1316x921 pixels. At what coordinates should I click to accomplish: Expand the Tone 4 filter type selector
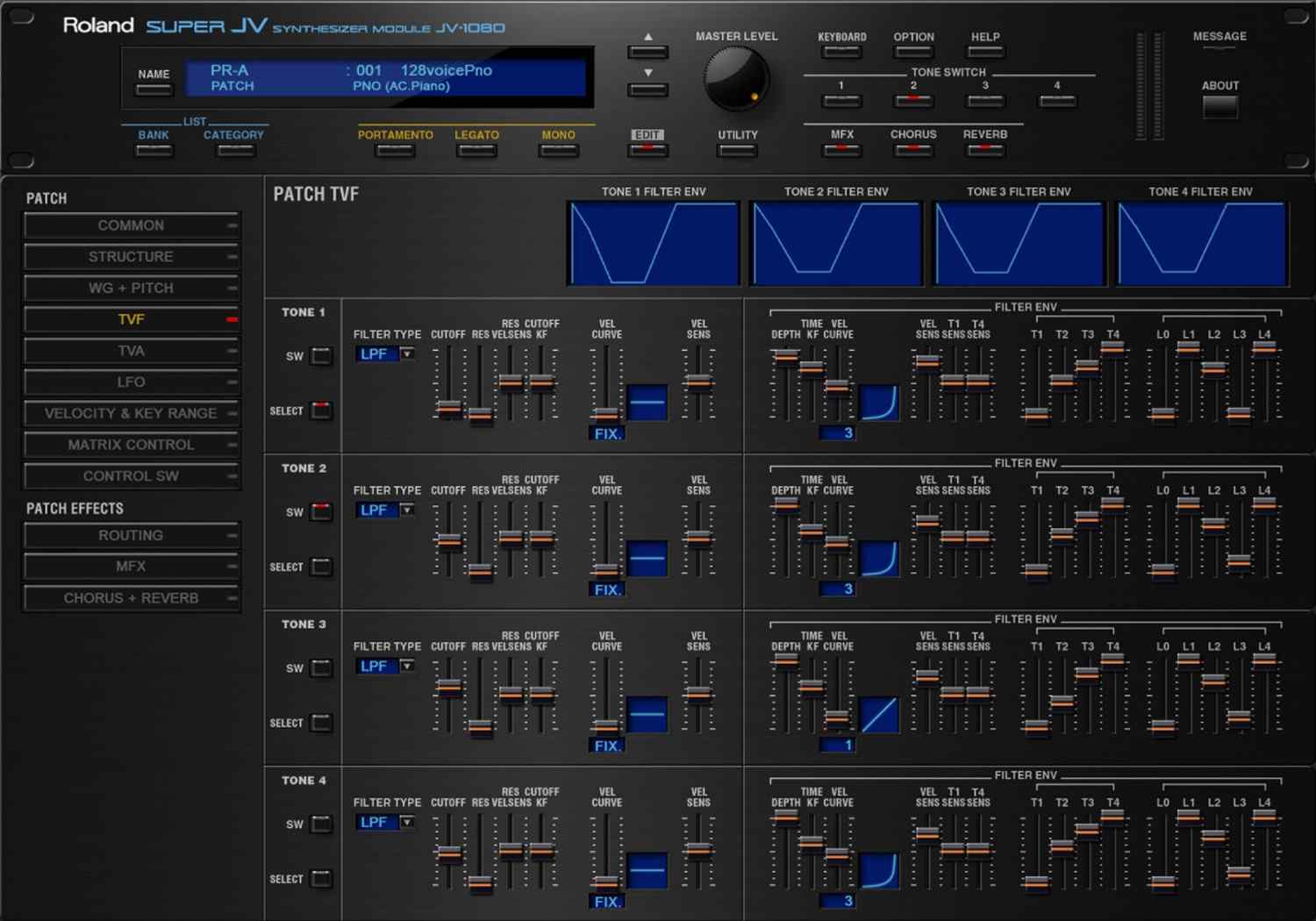(x=407, y=822)
